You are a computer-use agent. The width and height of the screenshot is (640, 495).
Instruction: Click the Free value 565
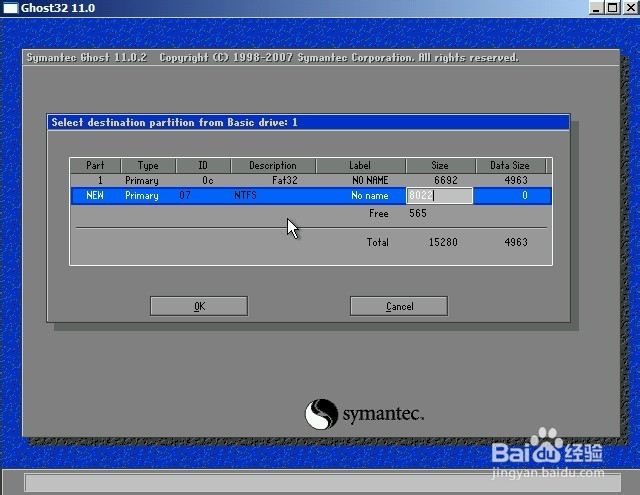click(x=418, y=213)
